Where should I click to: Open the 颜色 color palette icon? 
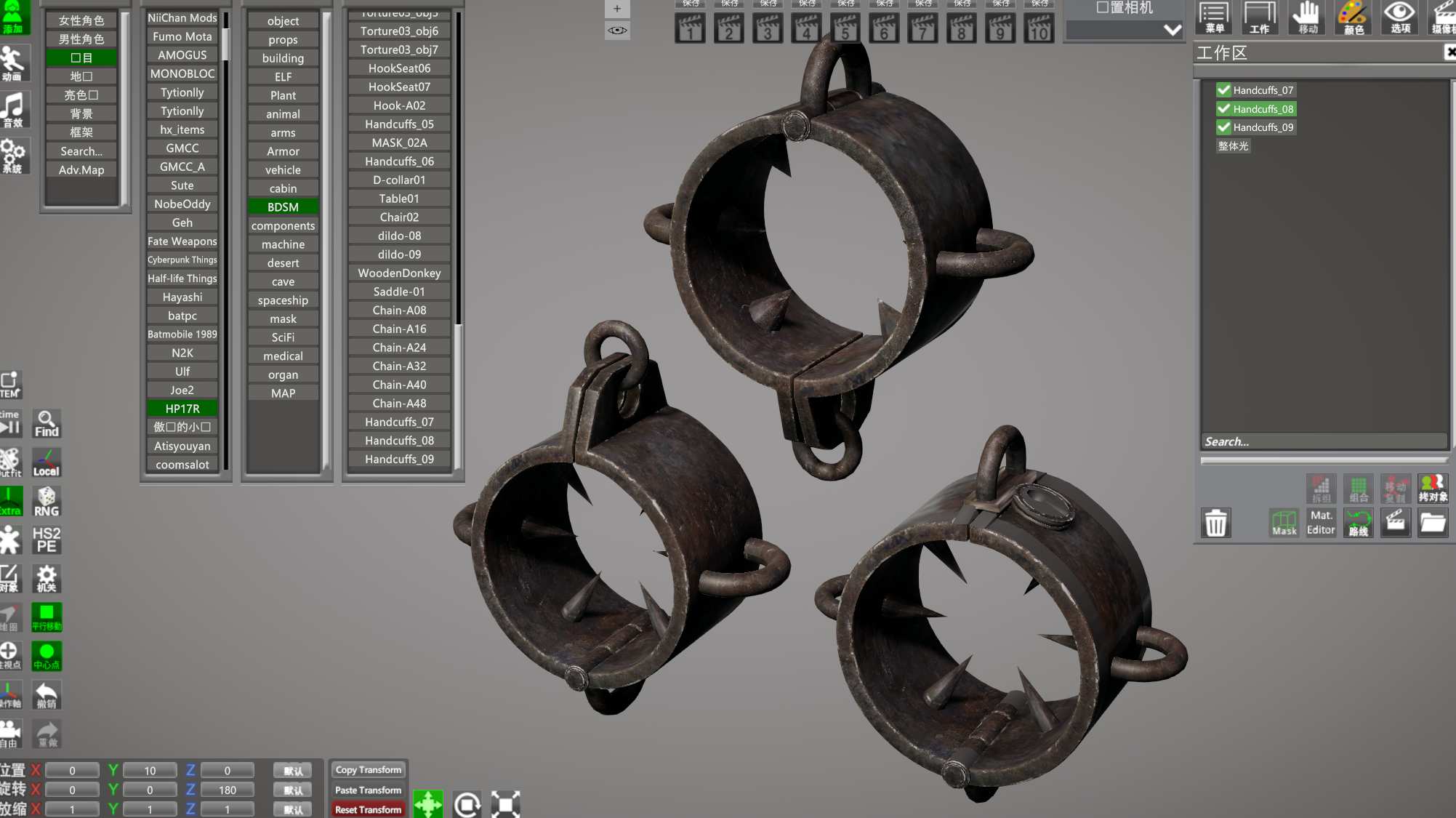1354,17
